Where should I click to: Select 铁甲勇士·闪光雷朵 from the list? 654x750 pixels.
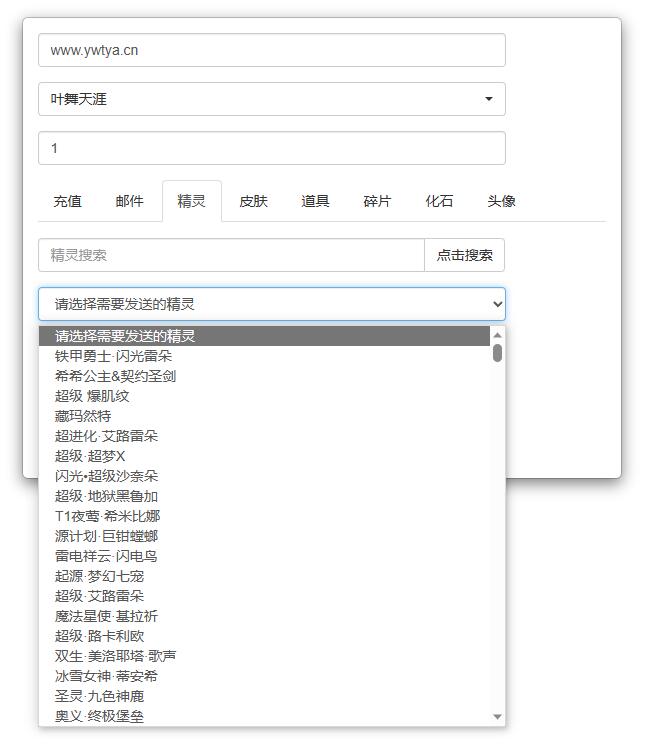(264, 356)
